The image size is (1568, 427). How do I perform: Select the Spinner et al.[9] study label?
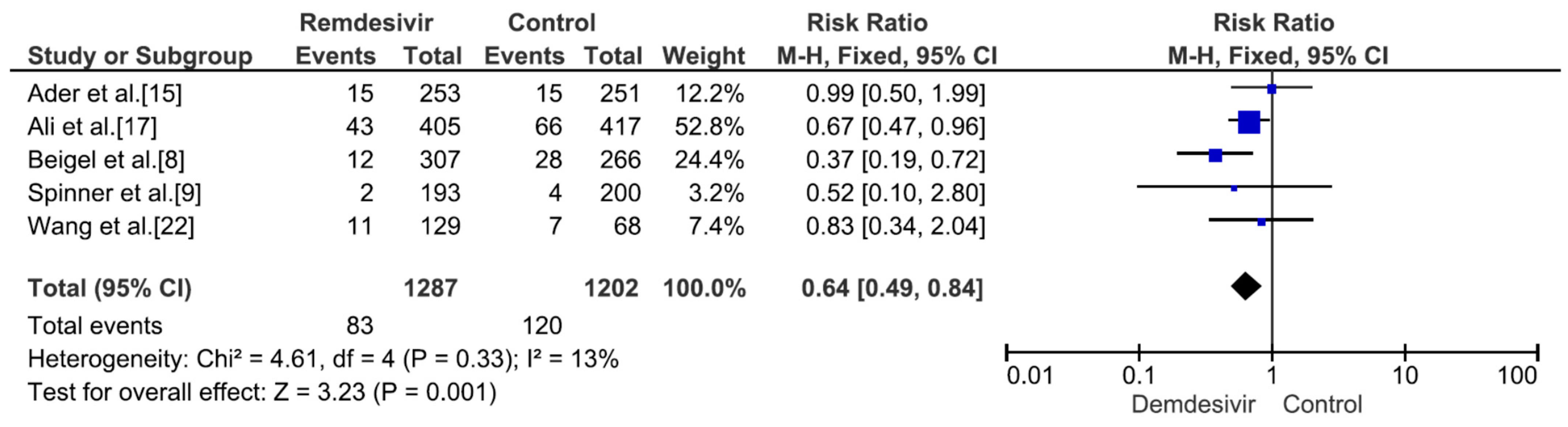[114, 193]
